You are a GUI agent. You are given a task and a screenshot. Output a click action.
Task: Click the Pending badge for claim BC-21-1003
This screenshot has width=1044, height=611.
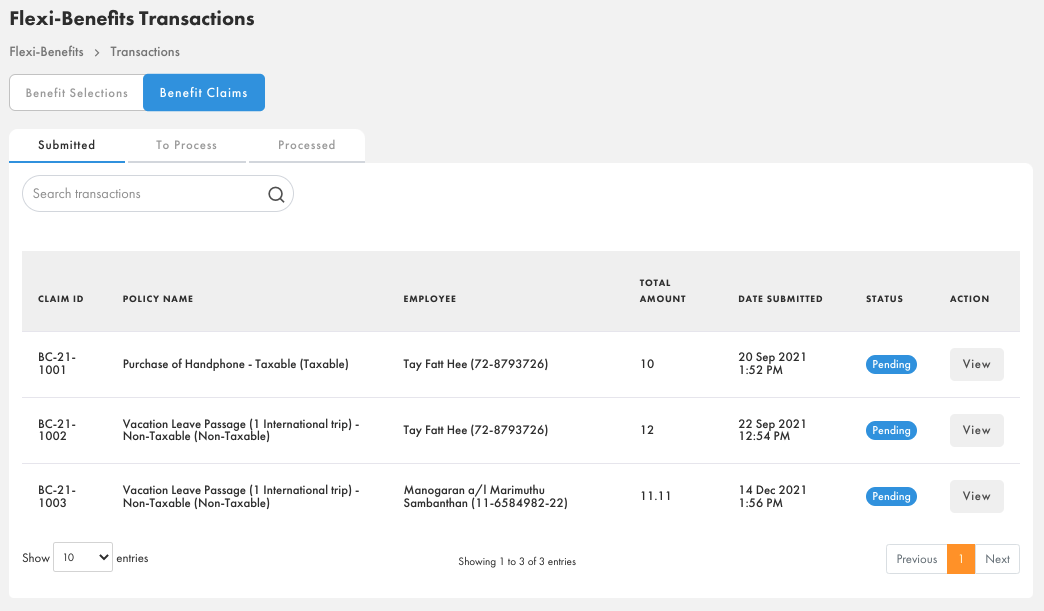pyautogui.click(x=891, y=496)
